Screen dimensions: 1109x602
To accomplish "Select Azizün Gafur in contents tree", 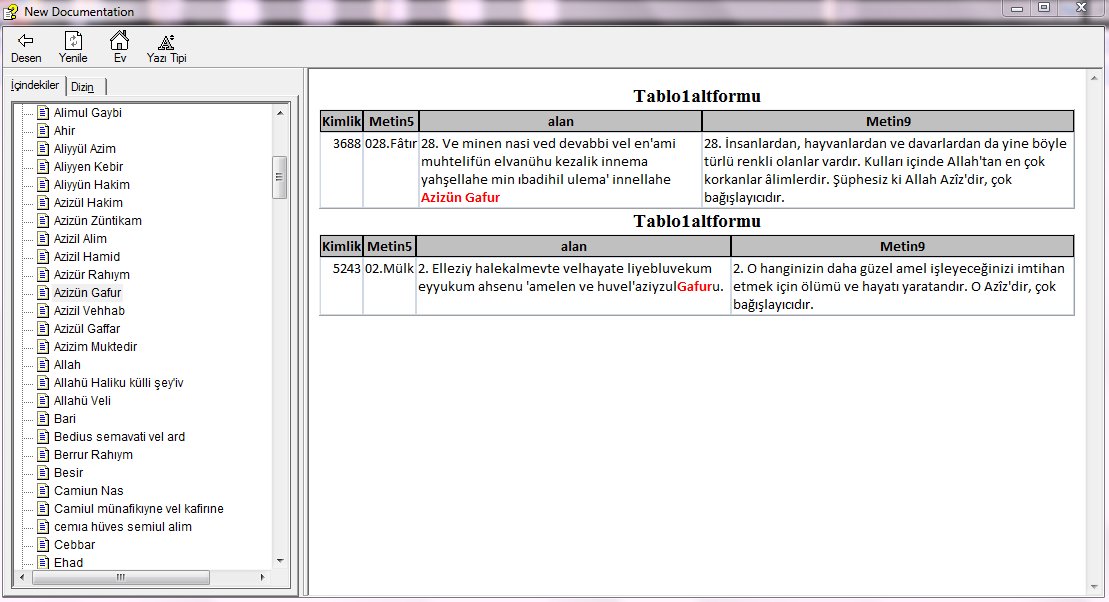I will pyautogui.click(x=87, y=293).
